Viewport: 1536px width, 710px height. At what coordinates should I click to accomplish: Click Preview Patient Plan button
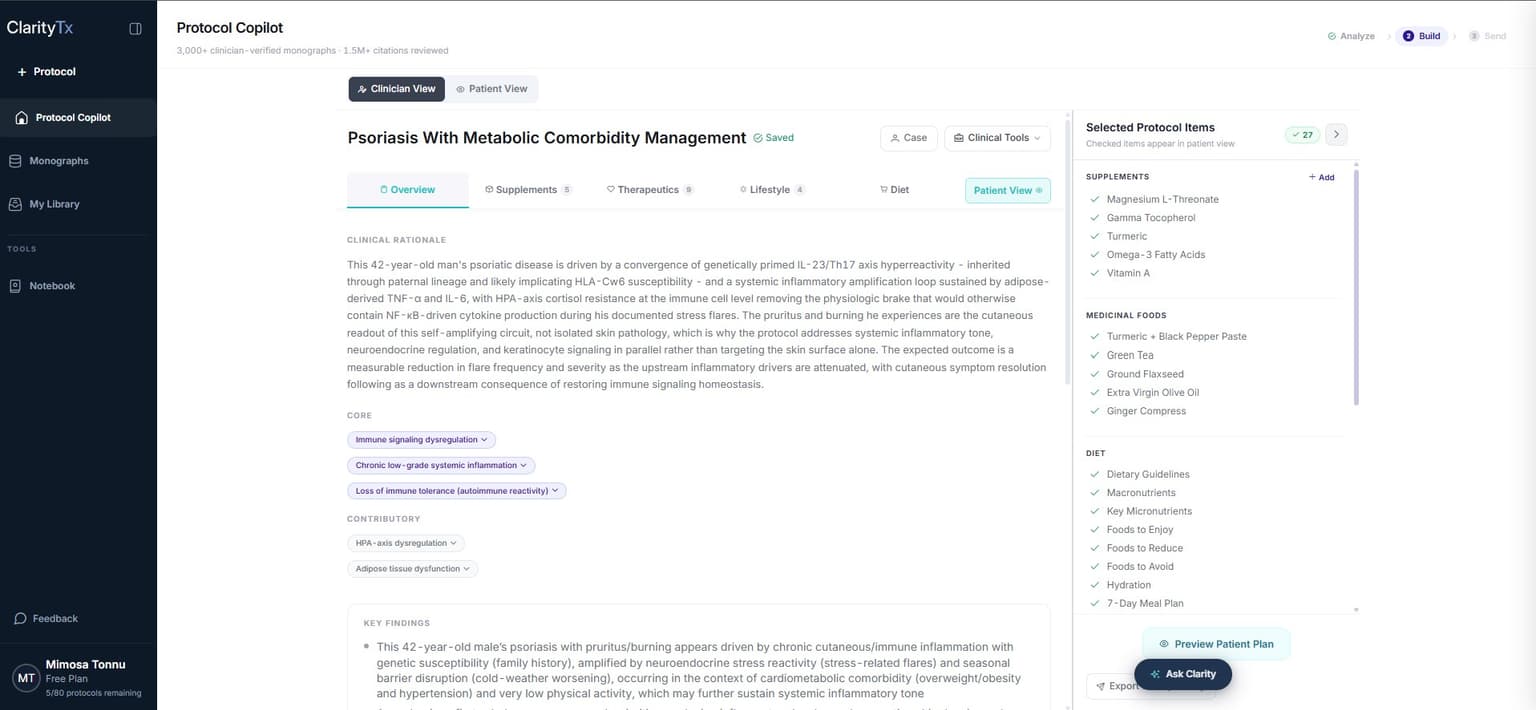(x=1216, y=644)
